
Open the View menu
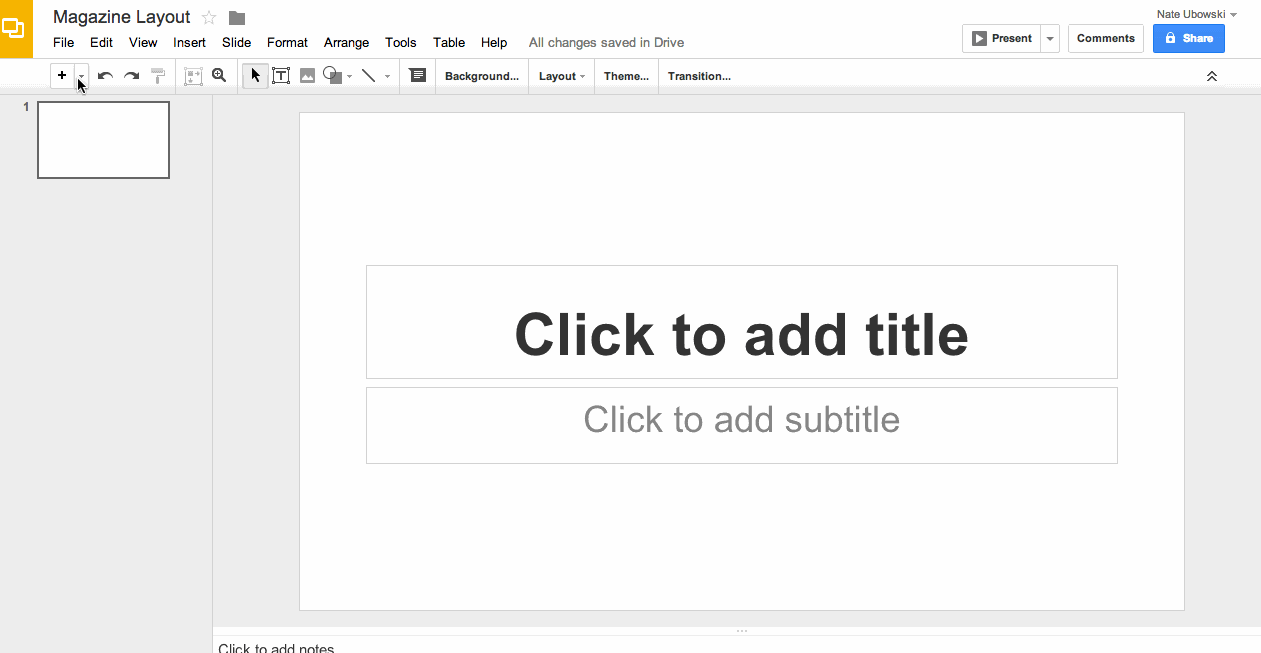coord(143,43)
